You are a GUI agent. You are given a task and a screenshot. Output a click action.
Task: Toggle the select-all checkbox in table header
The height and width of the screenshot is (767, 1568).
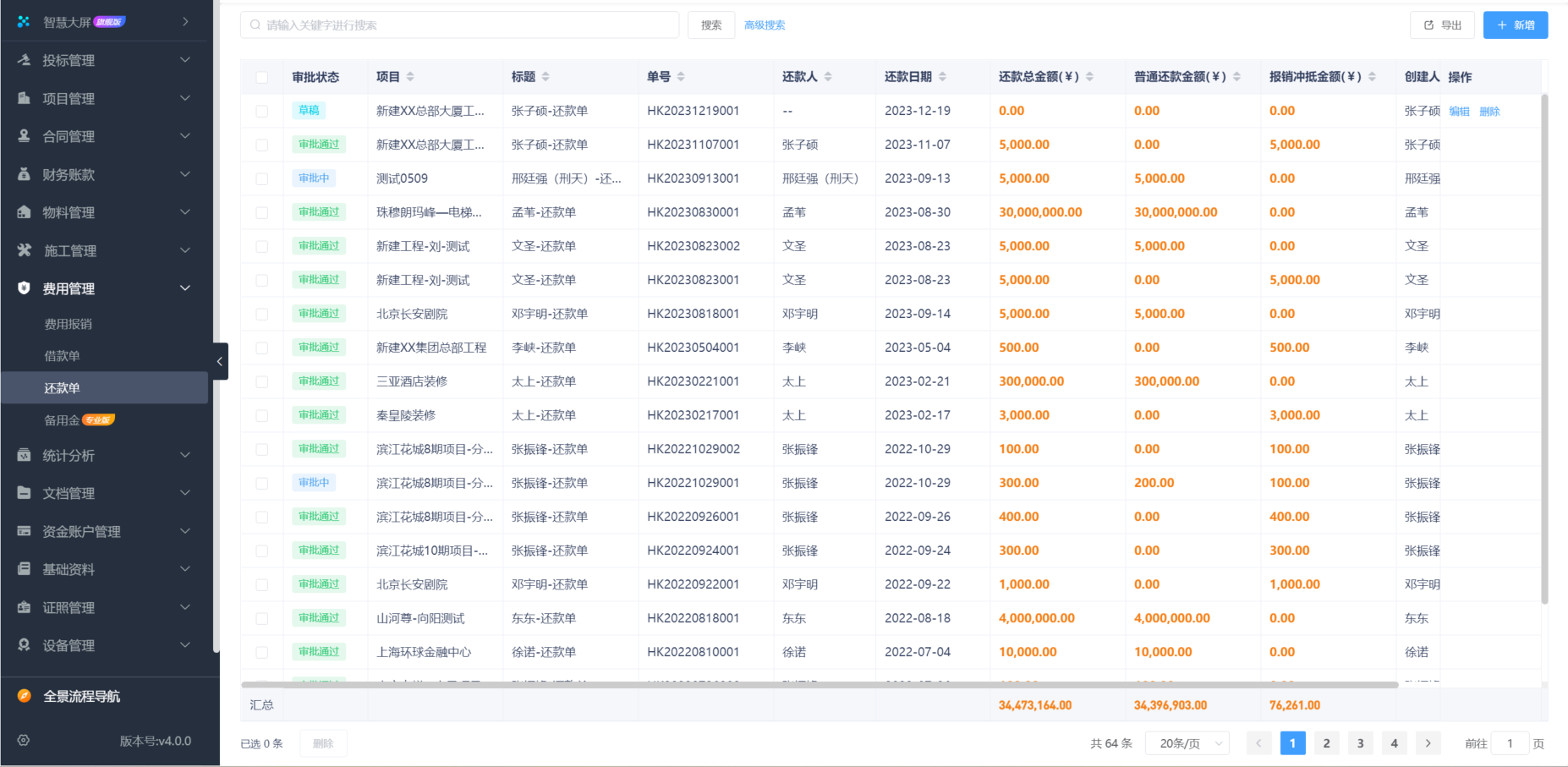coord(262,78)
